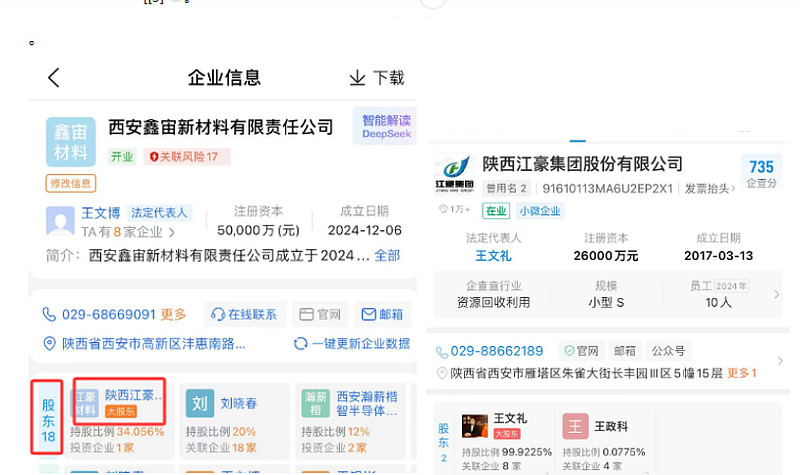Select the 员工 2024年 label

[718, 286]
